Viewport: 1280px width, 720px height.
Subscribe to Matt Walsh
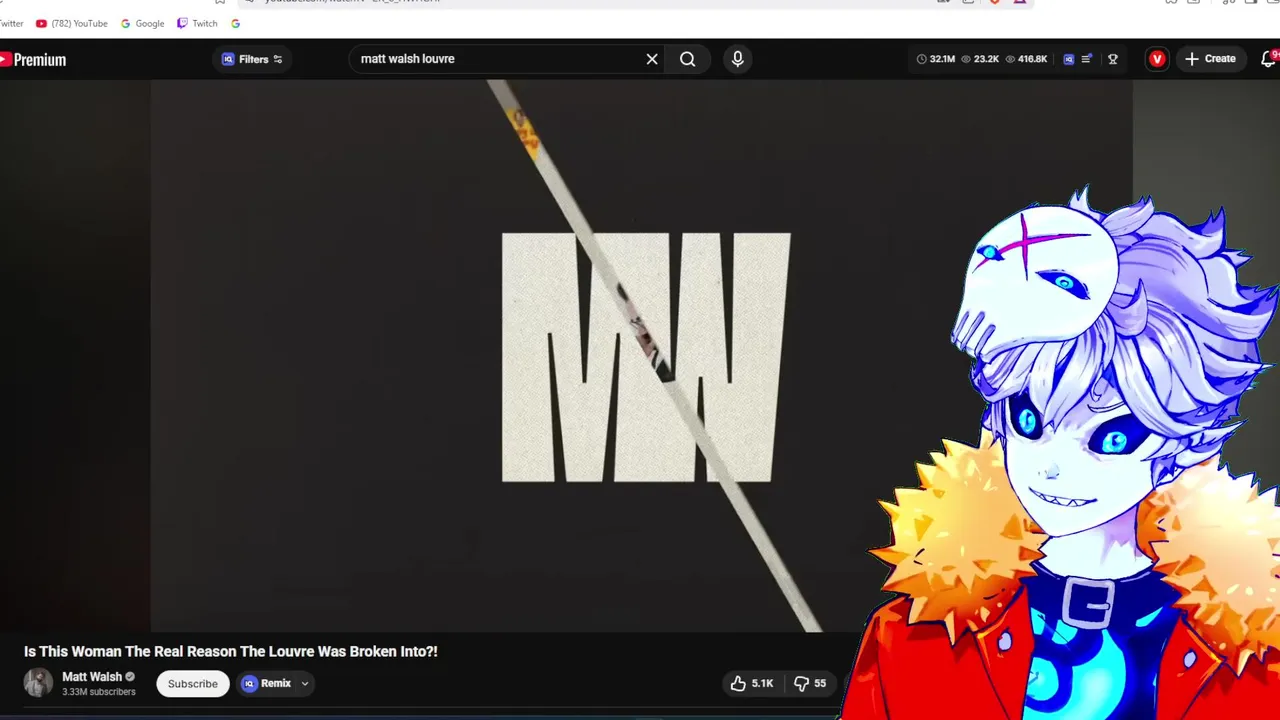point(192,684)
